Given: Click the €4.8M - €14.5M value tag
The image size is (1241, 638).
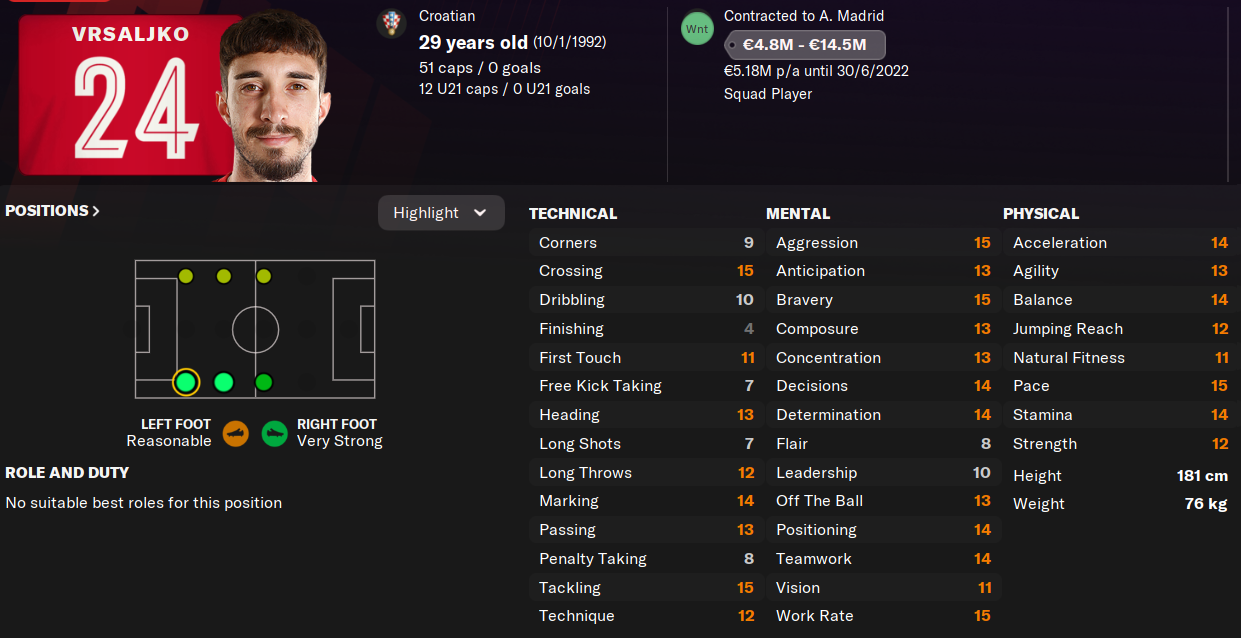Looking at the screenshot, I should pyautogui.click(x=804, y=45).
